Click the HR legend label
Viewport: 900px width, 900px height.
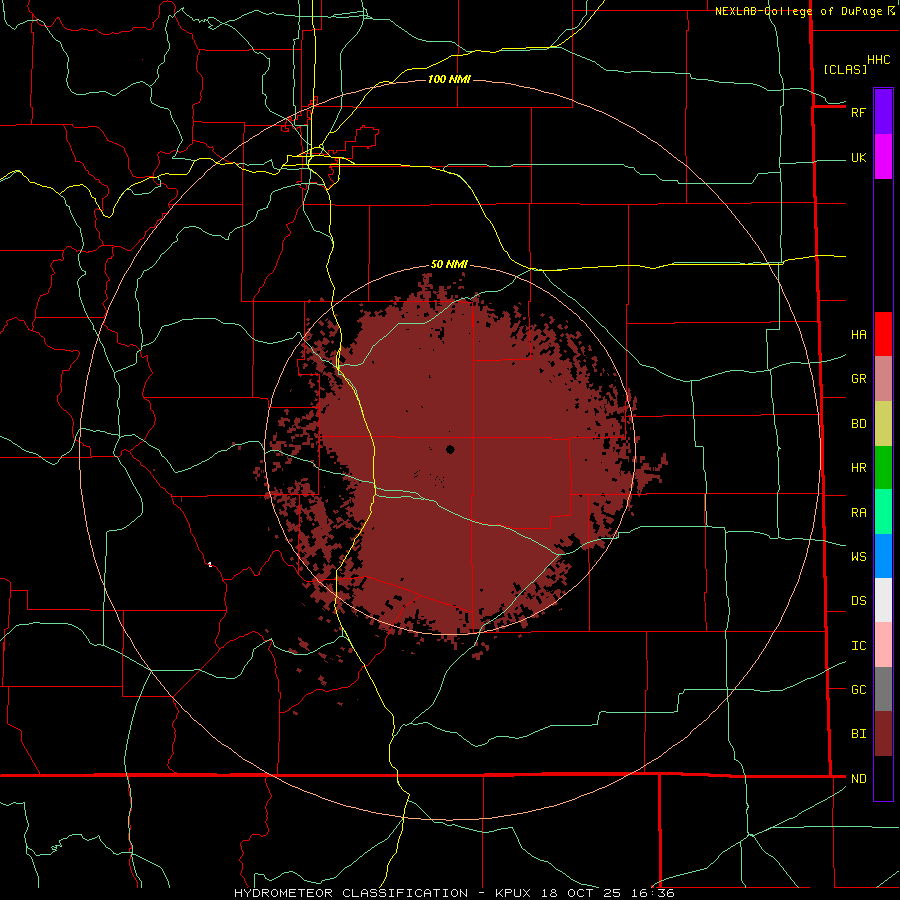pyautogui.click(x=858, y=468)
